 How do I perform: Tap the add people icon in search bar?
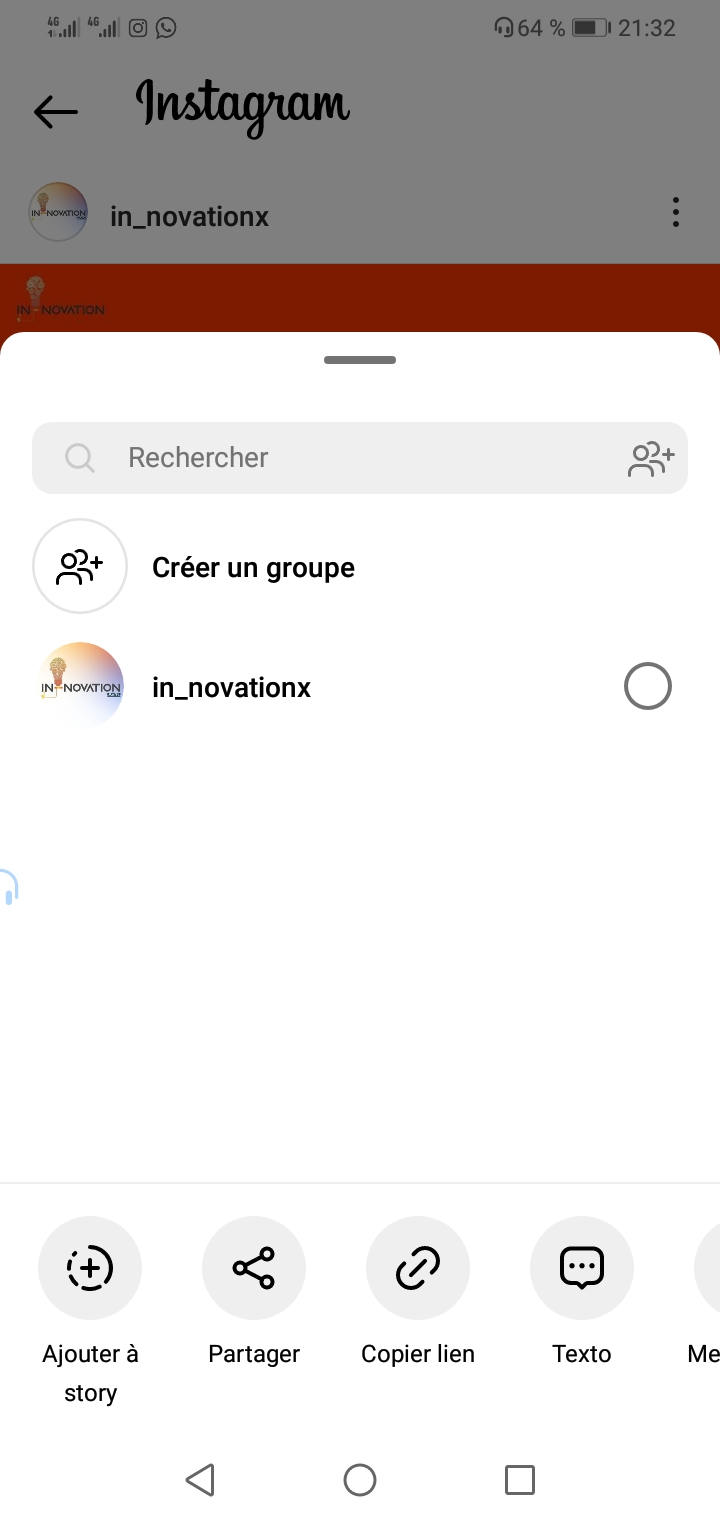click(651, 458)
